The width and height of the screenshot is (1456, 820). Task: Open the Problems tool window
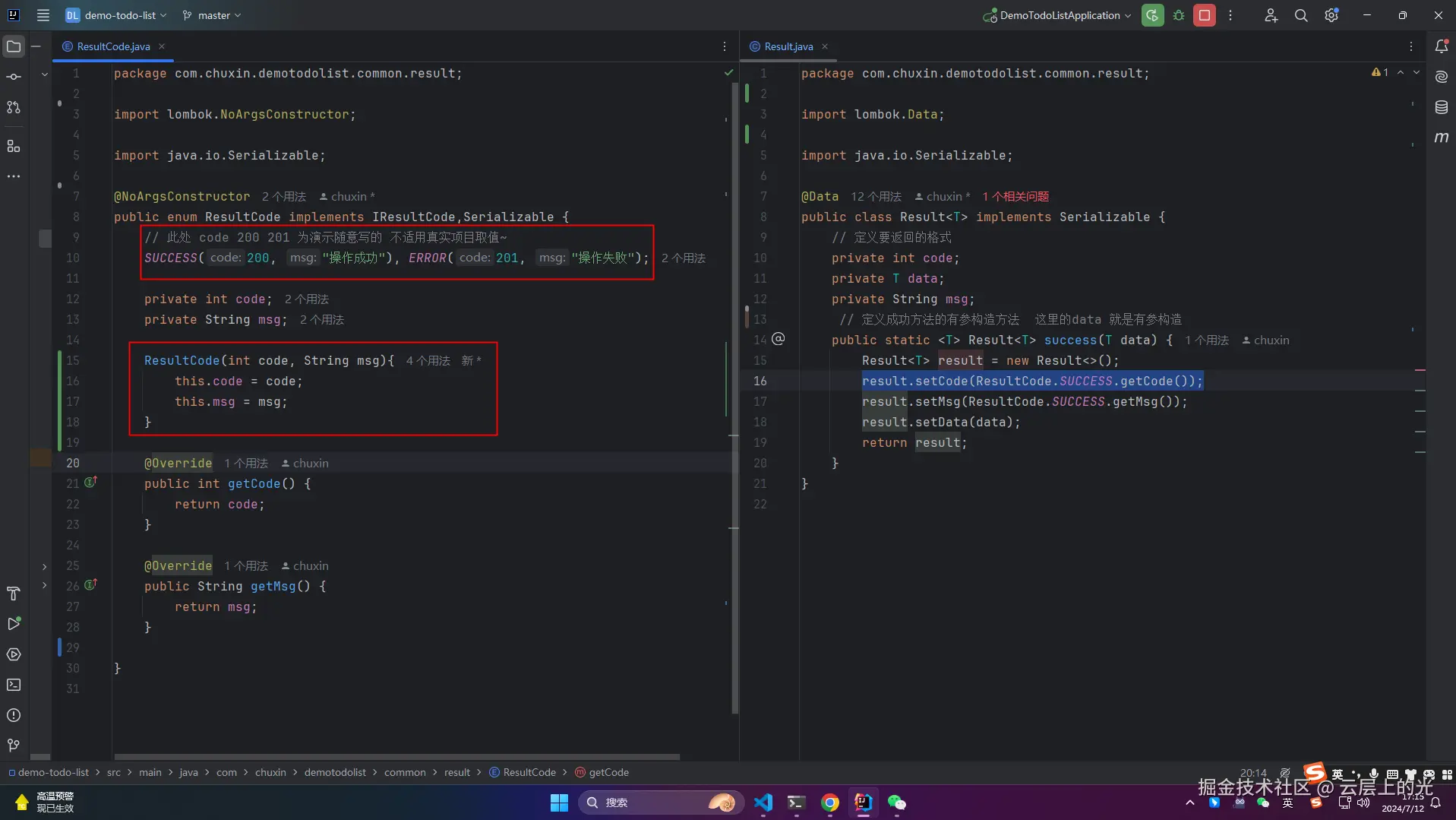tap(14, 715)
